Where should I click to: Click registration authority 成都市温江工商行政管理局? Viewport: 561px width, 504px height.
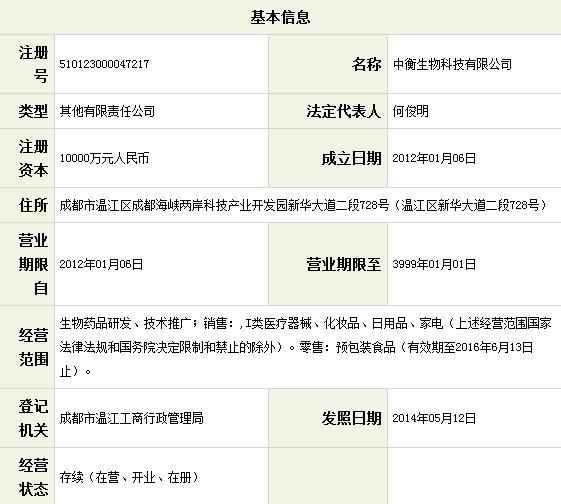[131, 418]
